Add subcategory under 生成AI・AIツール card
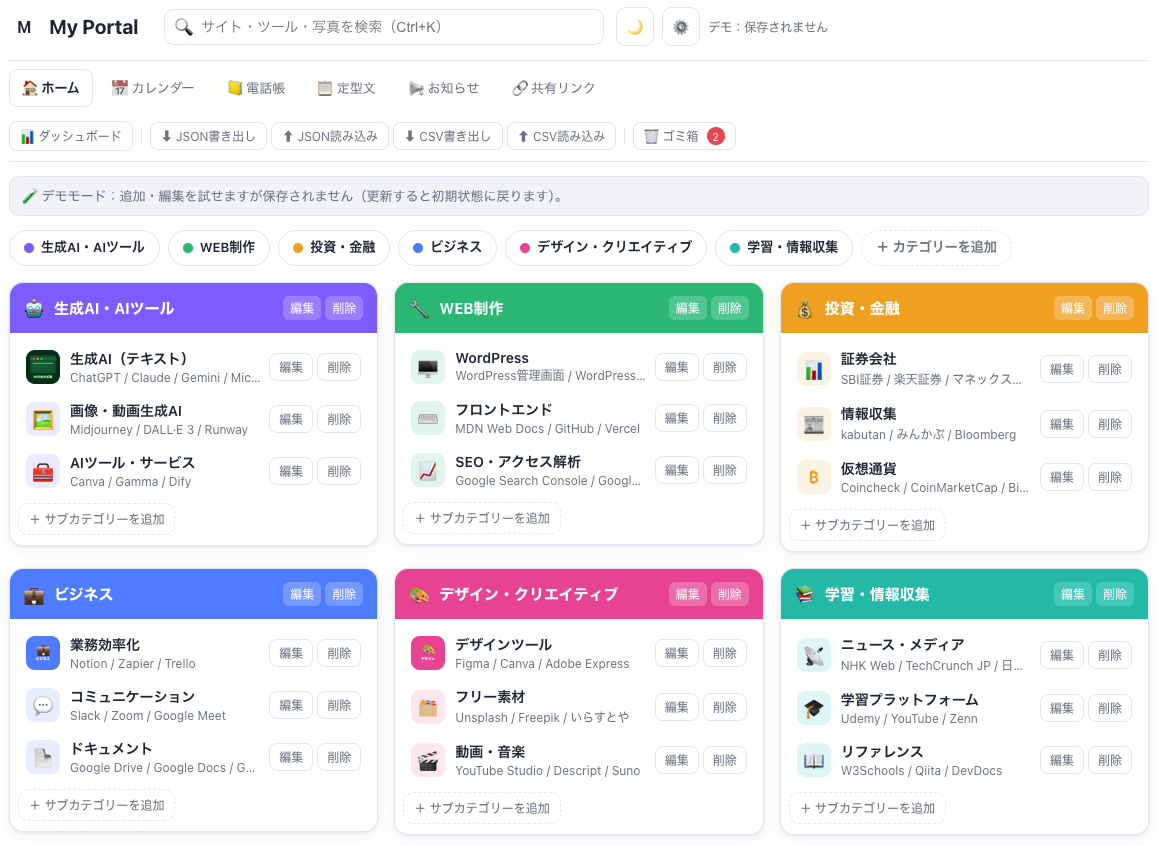 point(97,519)
